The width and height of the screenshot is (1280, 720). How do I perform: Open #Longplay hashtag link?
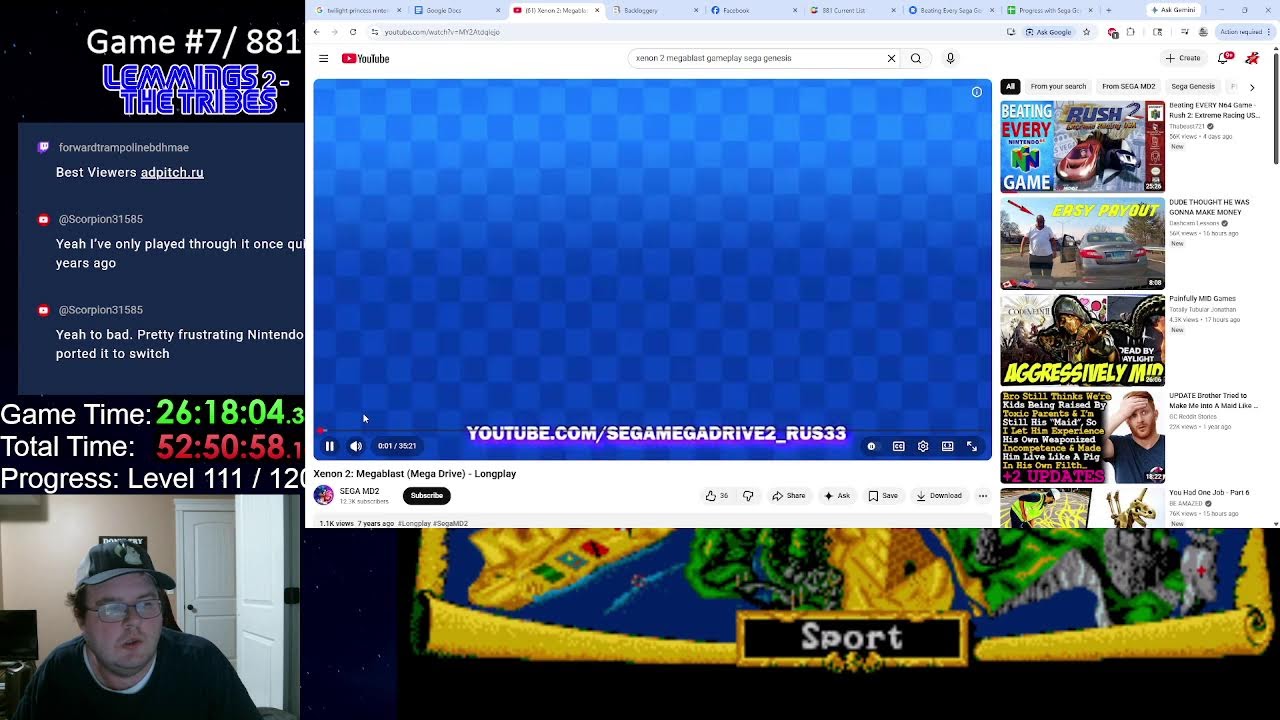coord(414,523)
